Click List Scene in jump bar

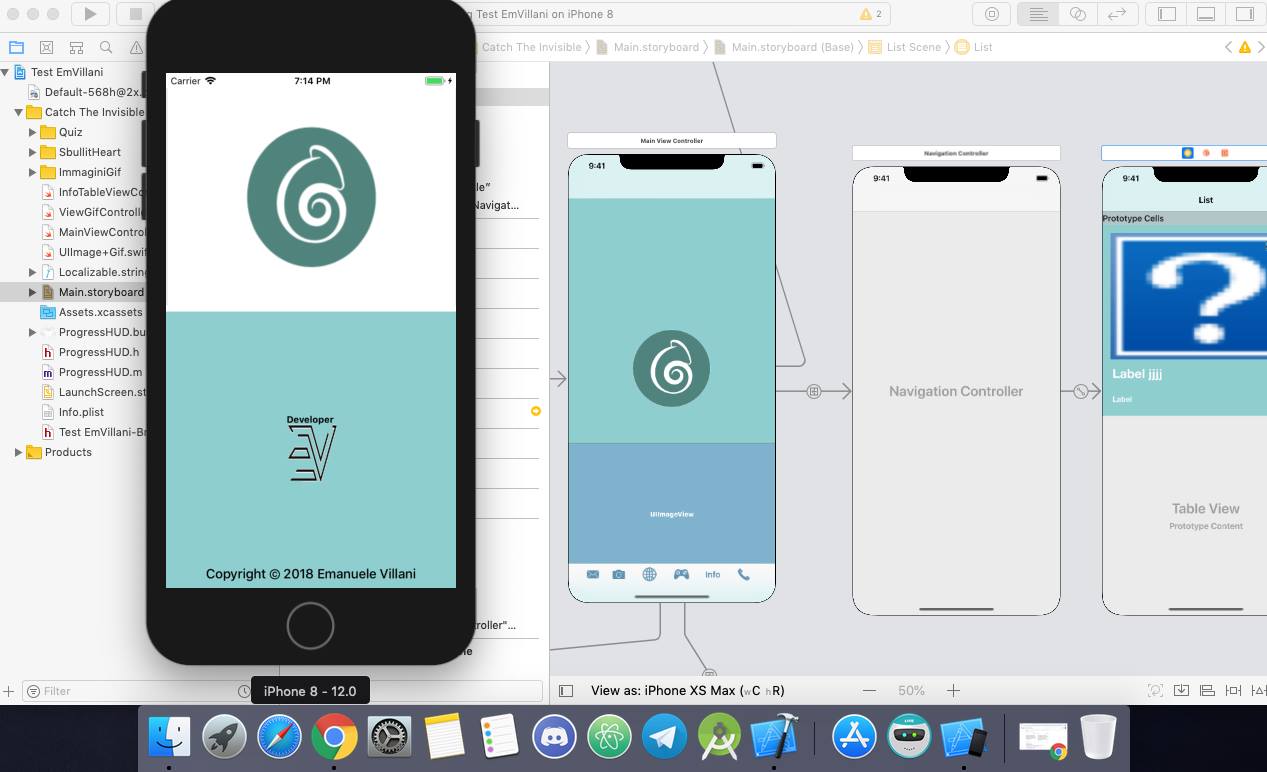pyautogui.click(x=904, y=47)
